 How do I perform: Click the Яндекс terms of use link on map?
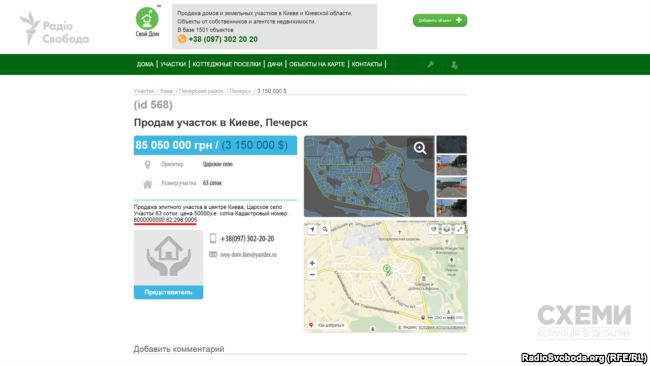click(441, 327)
